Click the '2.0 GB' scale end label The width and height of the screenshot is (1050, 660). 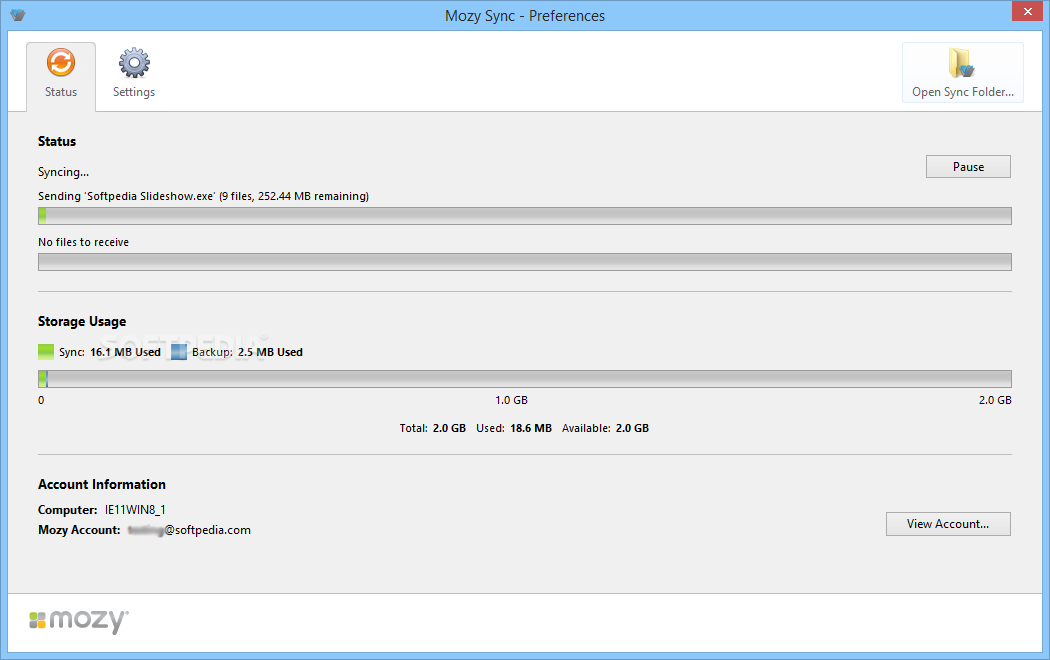tap(995, 400)
